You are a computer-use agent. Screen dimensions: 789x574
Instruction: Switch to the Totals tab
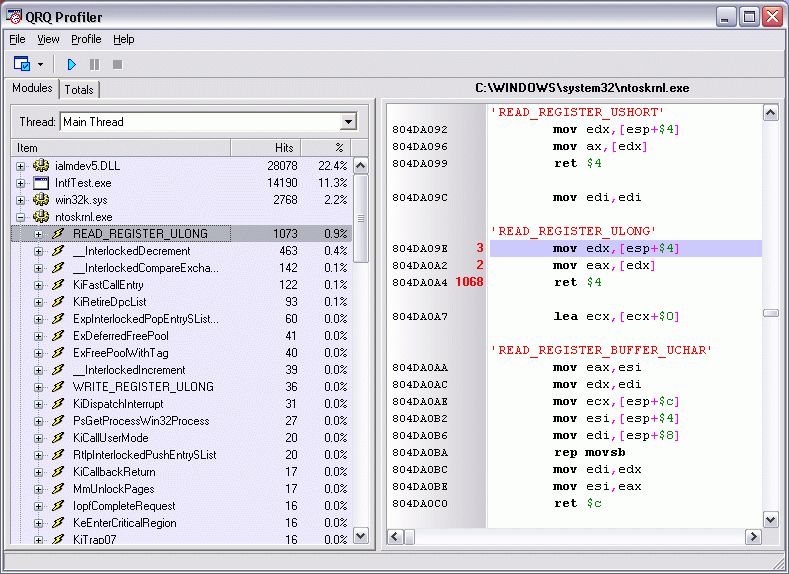pos(79,90)
